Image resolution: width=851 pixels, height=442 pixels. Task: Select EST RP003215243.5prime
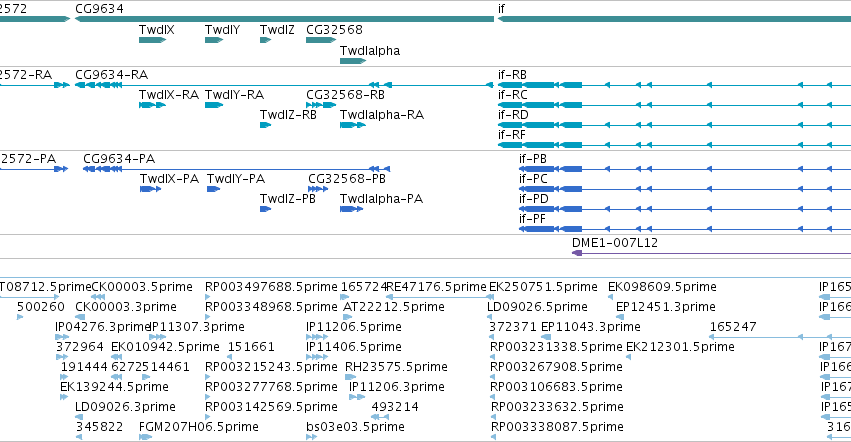coord(271,367)
